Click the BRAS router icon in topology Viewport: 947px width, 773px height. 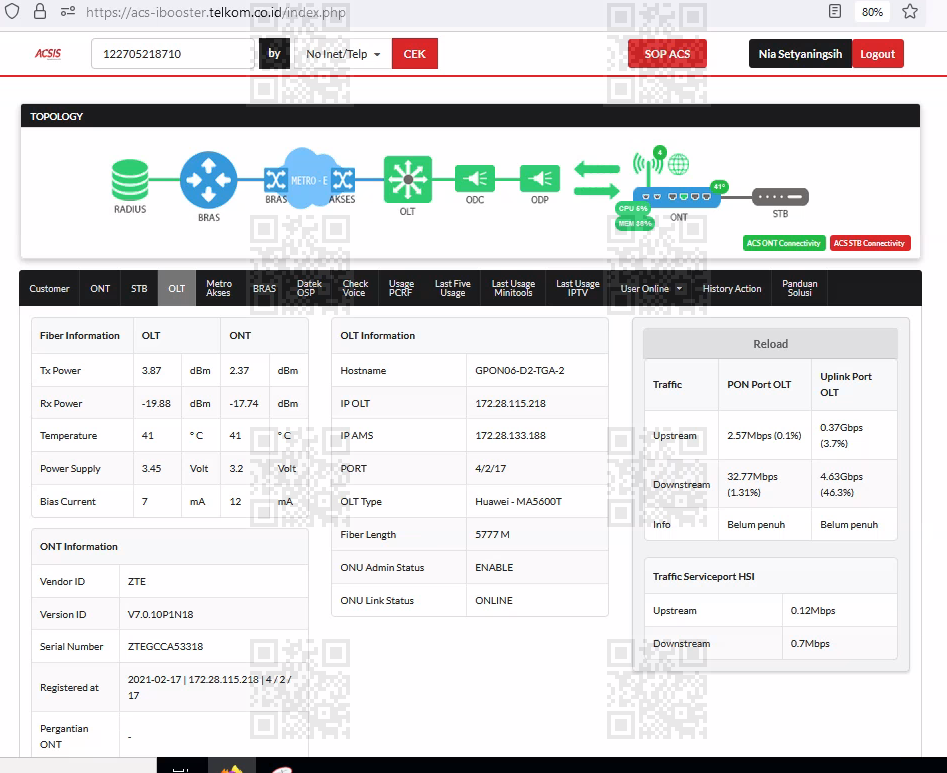coord(208,179)
